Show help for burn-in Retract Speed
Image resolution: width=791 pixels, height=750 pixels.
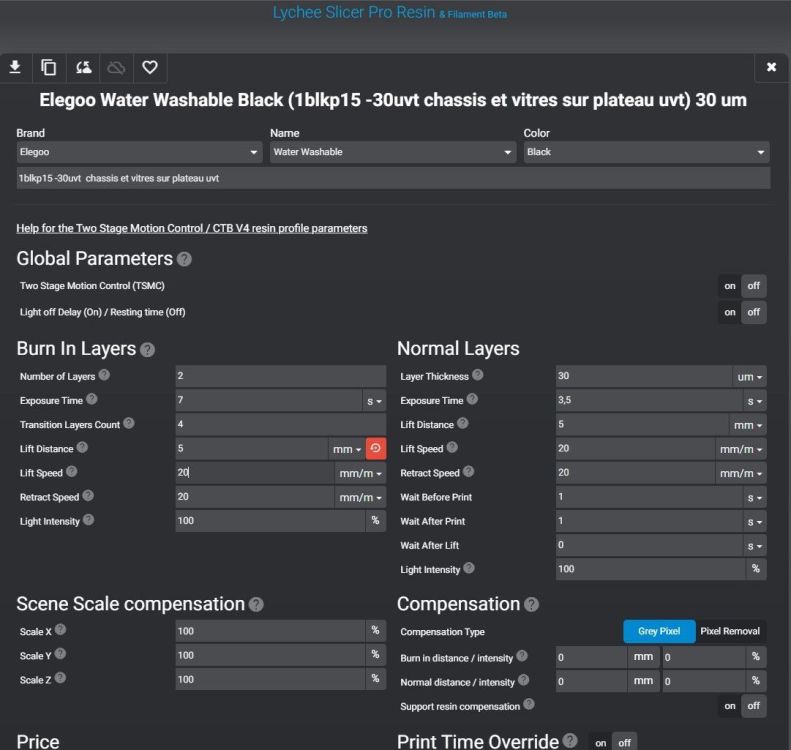(88, 496)
